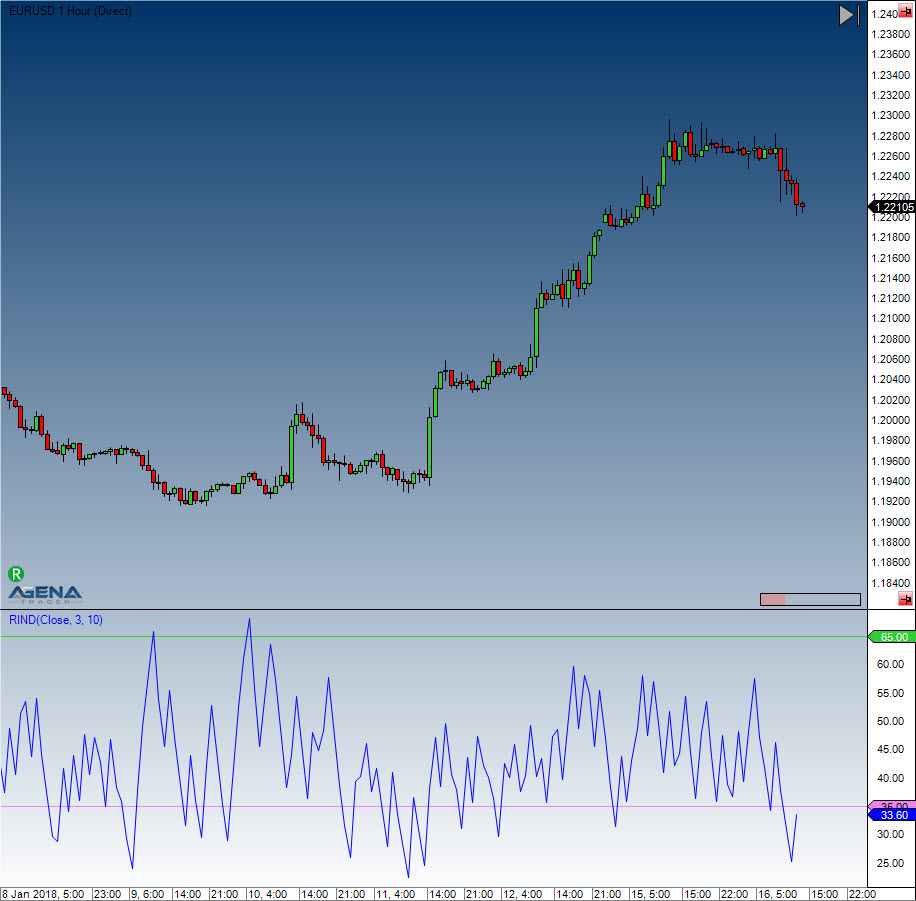Click the 8 Jan 2018, 5:00 time label

pos(42,893)
